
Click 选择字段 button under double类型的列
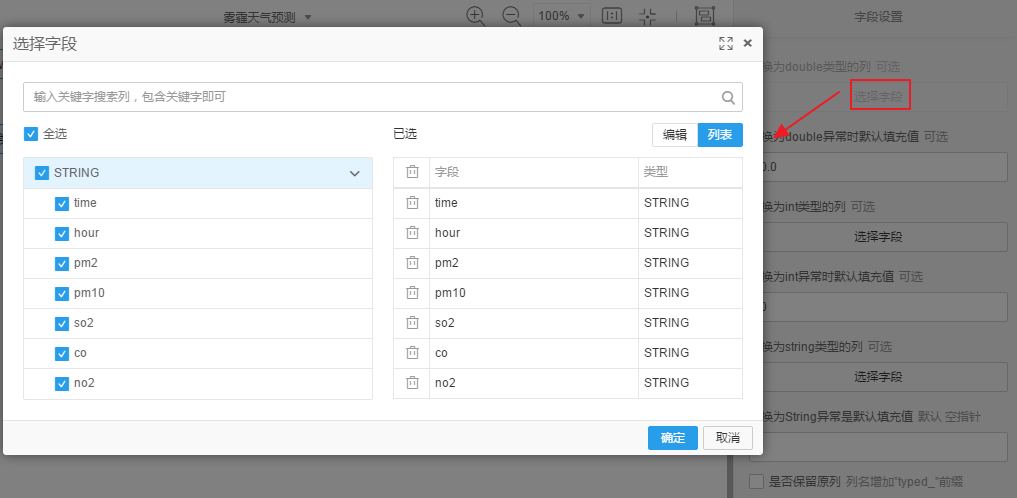(x=878, y=97)
